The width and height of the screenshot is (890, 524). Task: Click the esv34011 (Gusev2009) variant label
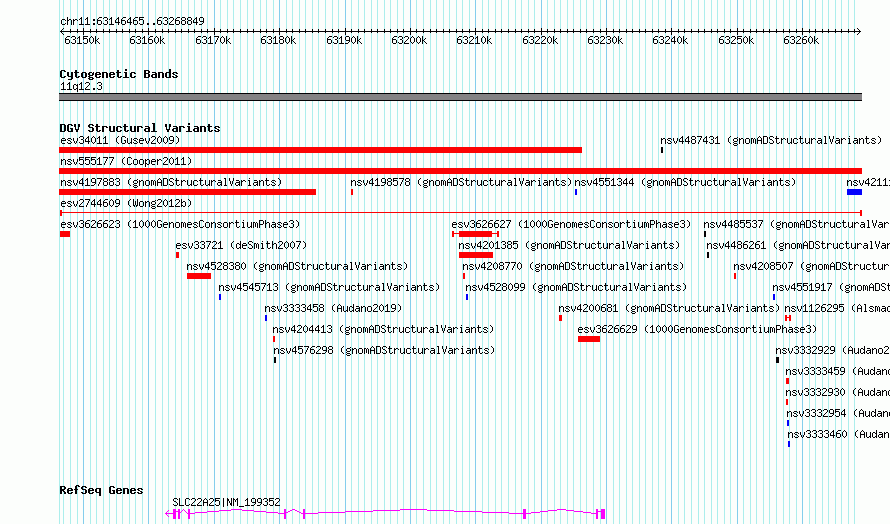(120, 140)
